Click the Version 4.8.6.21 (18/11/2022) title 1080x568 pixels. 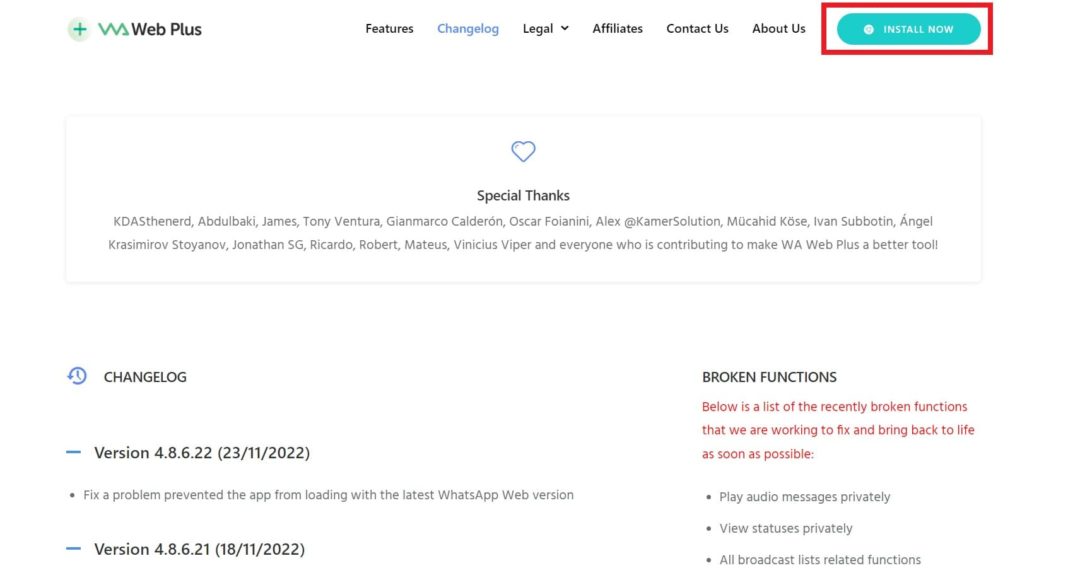point(199,549)
